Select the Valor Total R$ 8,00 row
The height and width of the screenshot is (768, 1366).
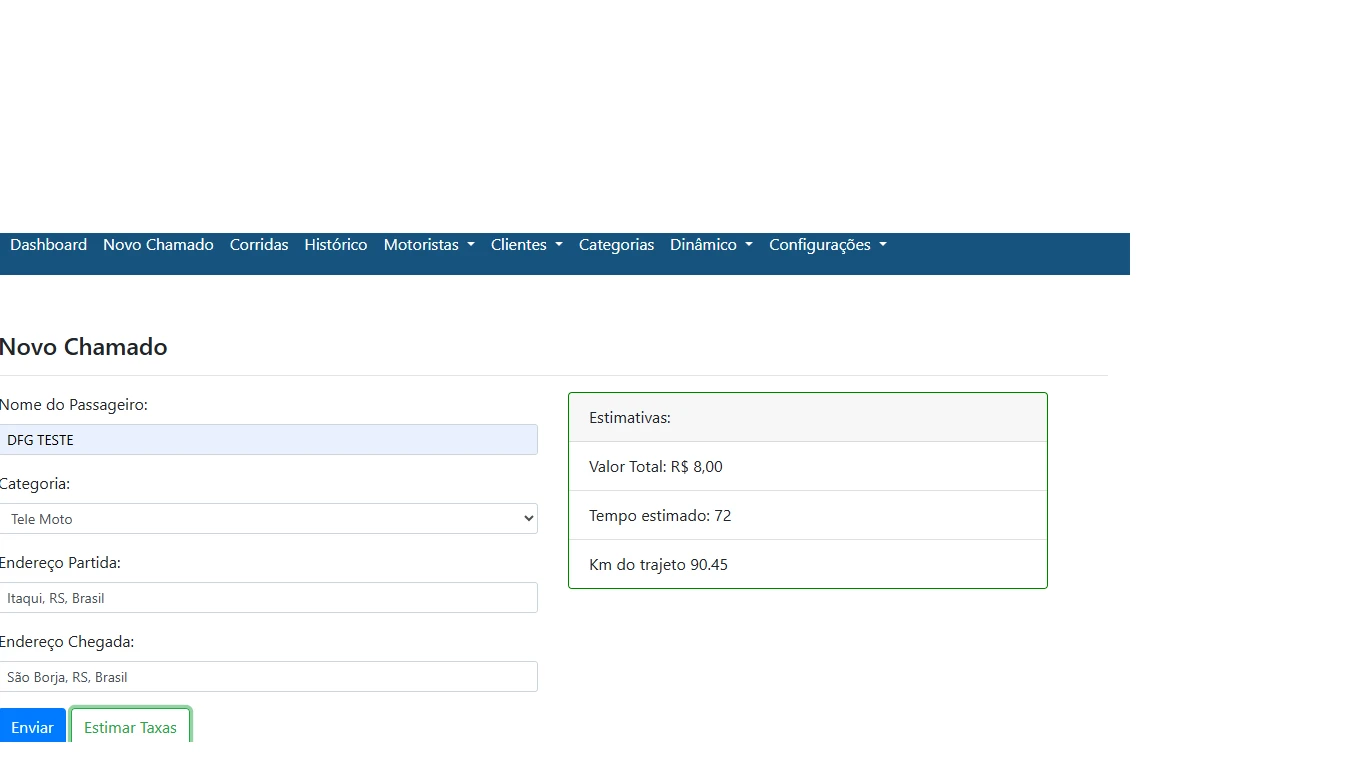(x=807, y=467)
